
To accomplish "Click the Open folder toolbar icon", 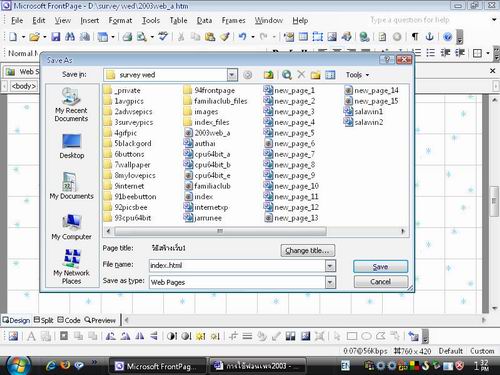I will coord(34,37).
